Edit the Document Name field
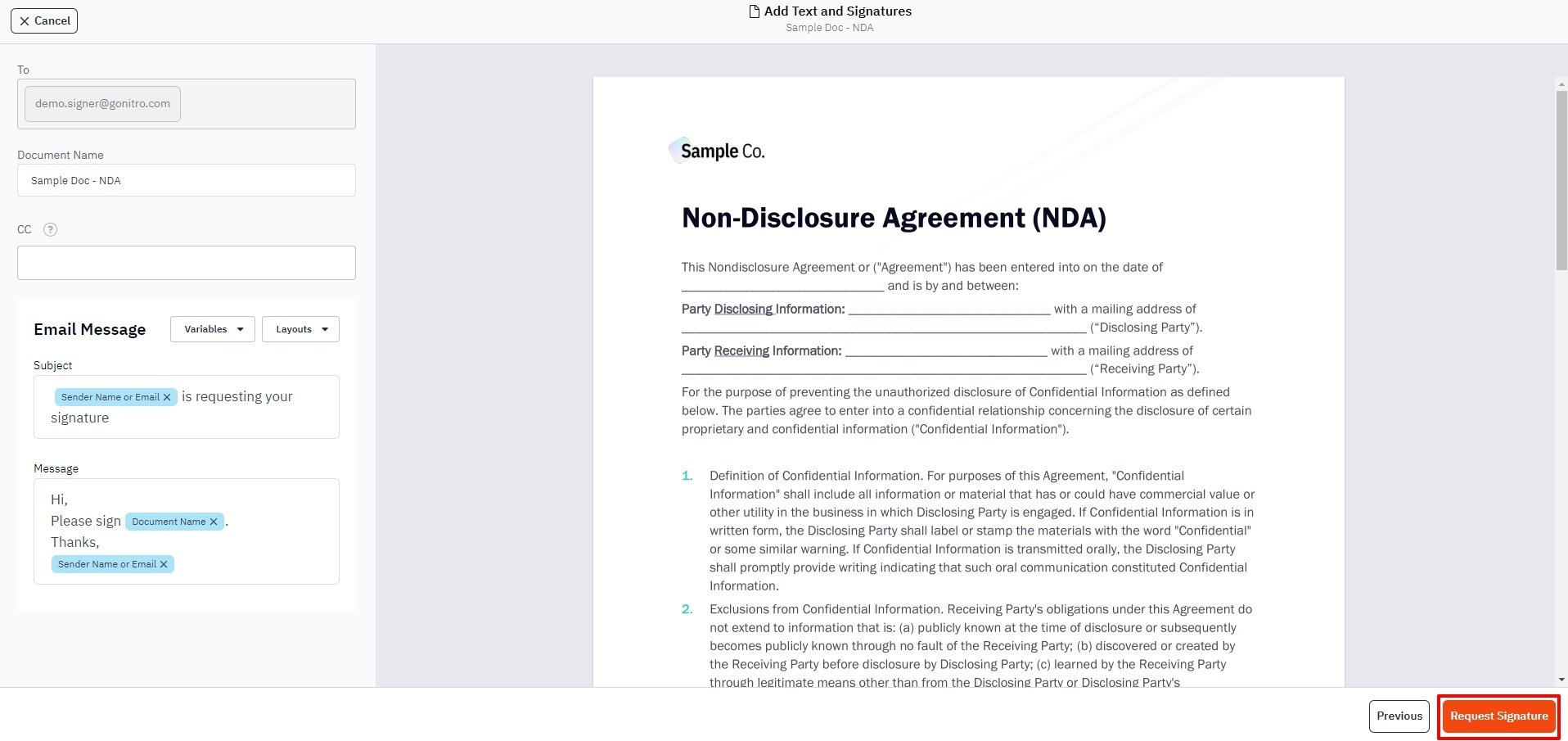This screenshot has width=1568, height=741. (186, 180)
